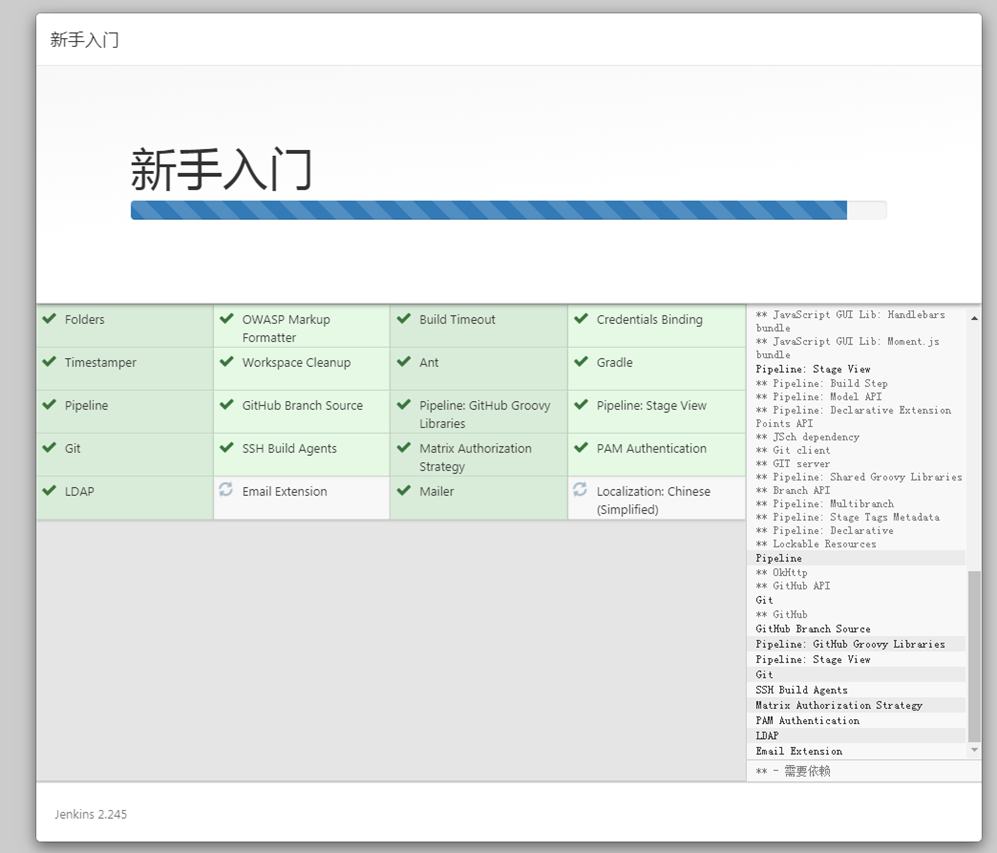Click the '** GIT server' log line

click(x=793, y=463)
